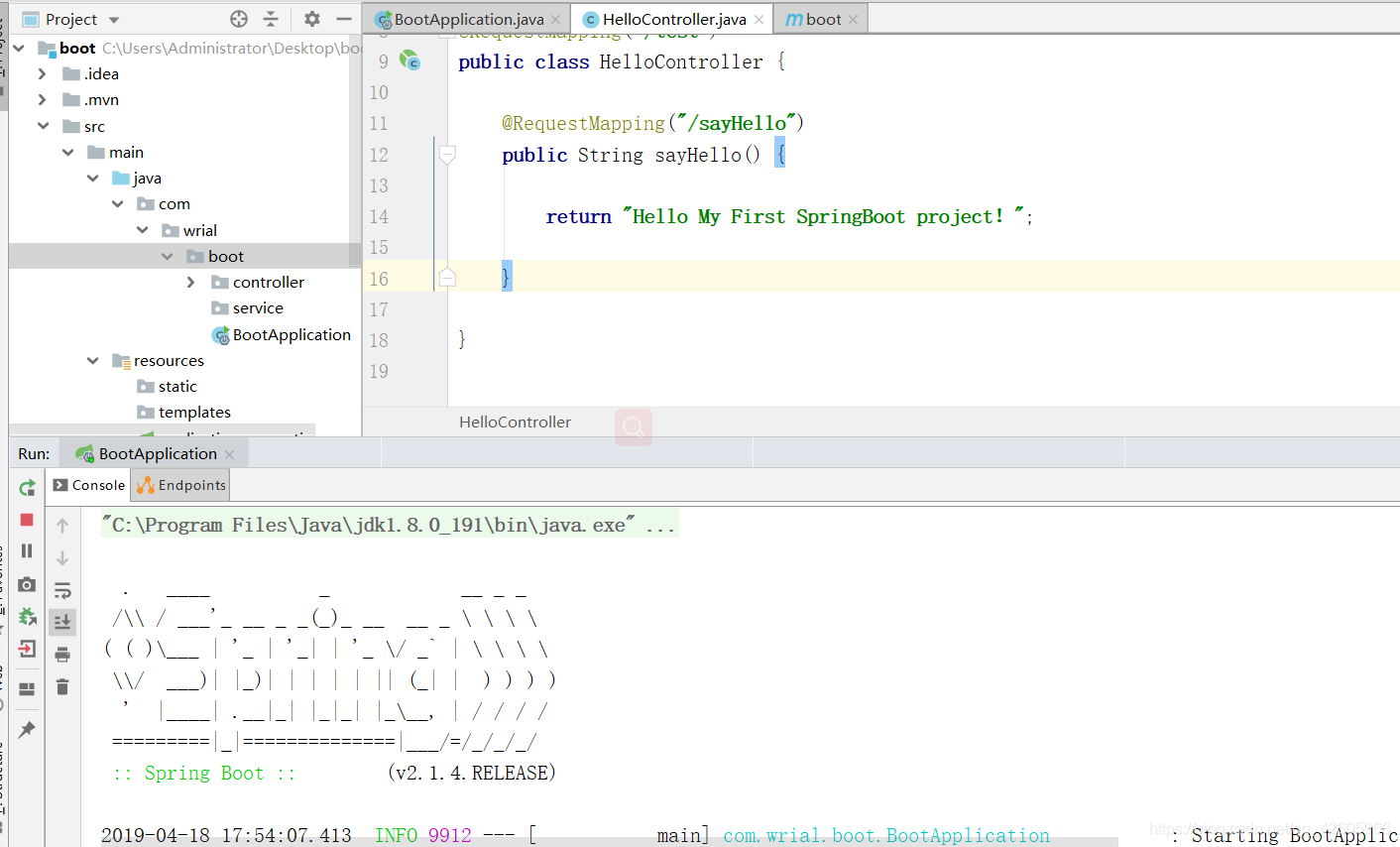Pause program output icon

pyautogui.click(x=27, y=550)
